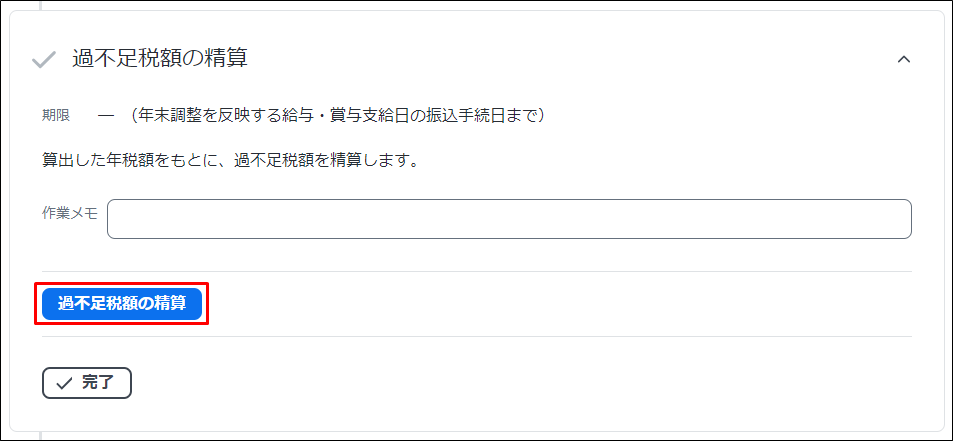The width and height of the screenshot is (953, 441).
Task: Click the 作業メモ label
Action: click(x=70, y=213)
